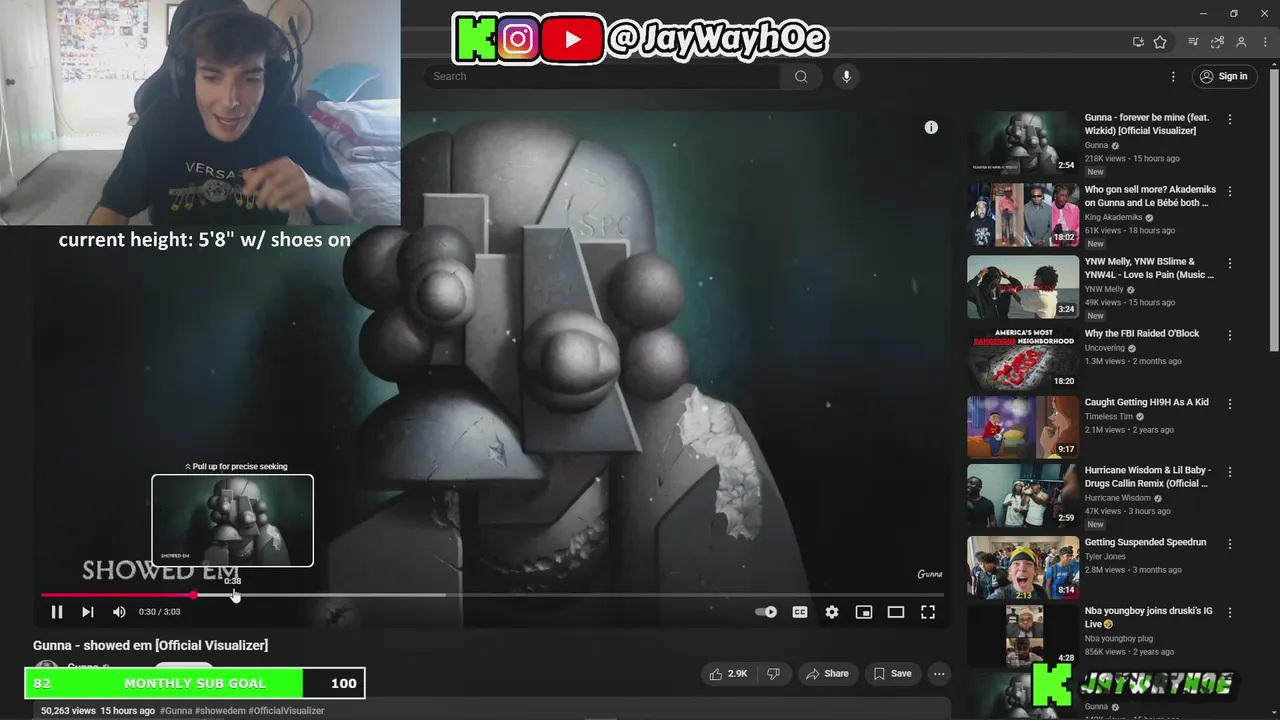
Task: Open the Tyler Jones 8:14 thumbnail
Action: click(x=1023, y=567)
